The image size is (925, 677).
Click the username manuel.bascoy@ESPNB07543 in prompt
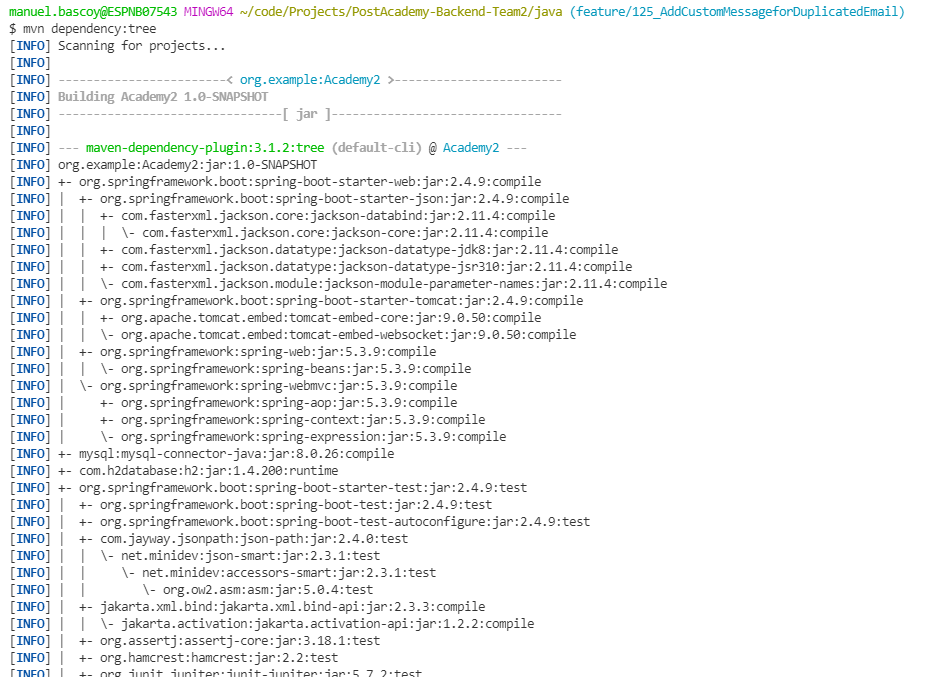click(93, 12)
